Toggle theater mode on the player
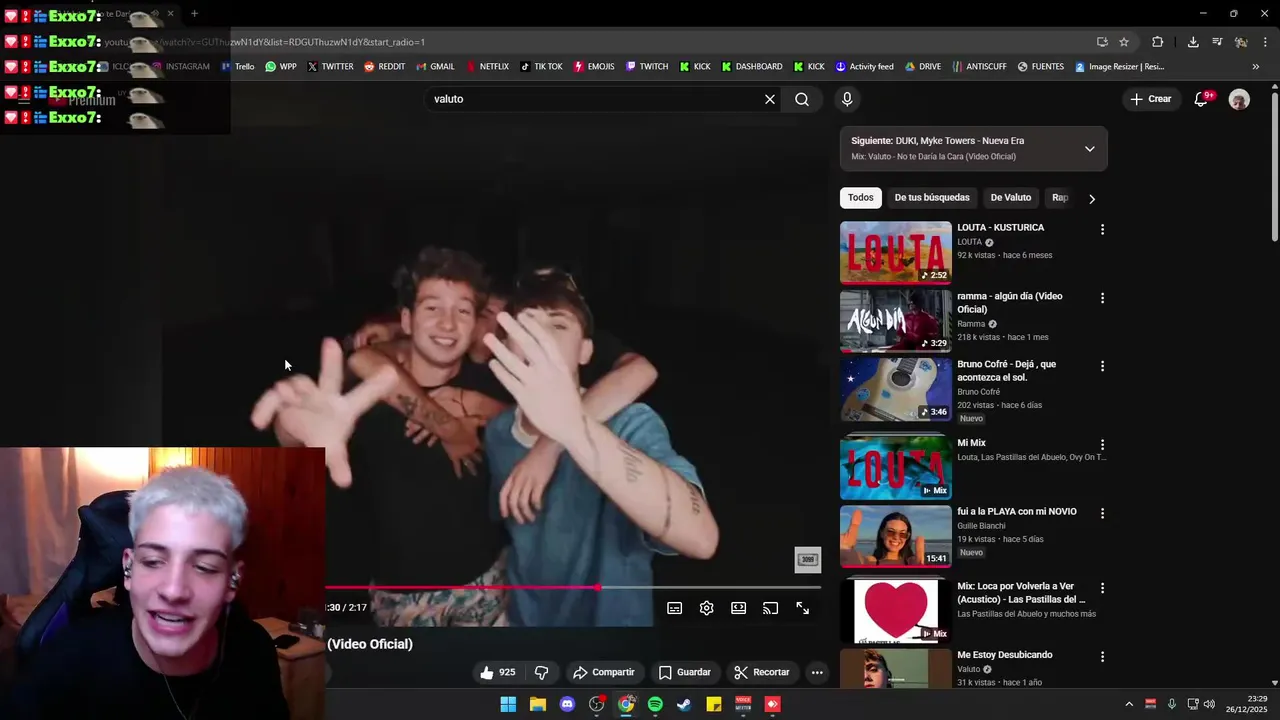Viewport: 1280px width, 720px height. coord(739,608)
